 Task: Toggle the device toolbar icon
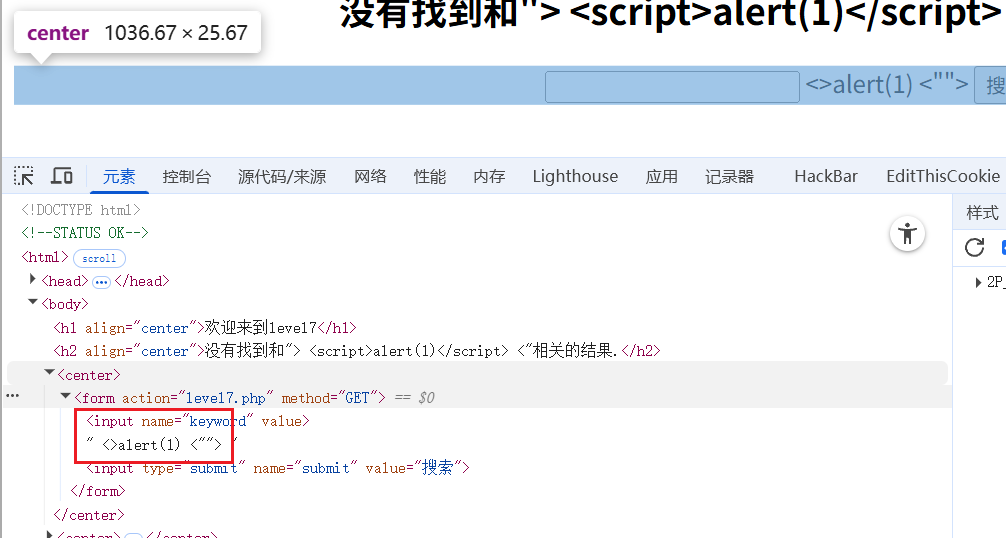pyautogui.click(x=62, y=176)
